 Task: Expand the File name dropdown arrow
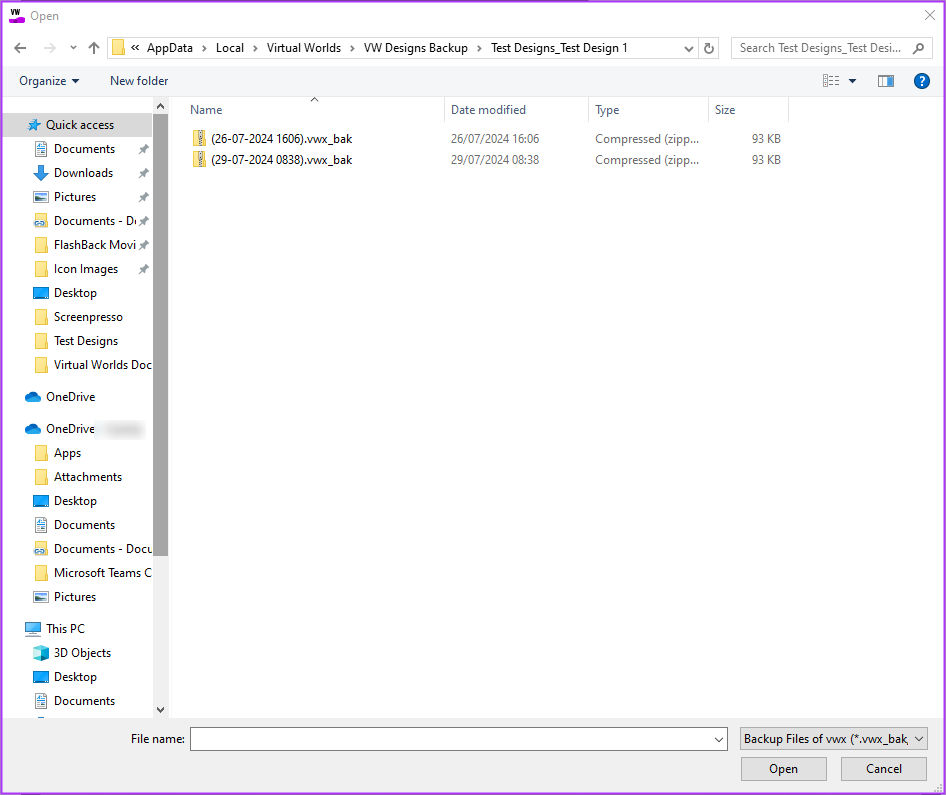pyautogui.click(x=719, y=739)
